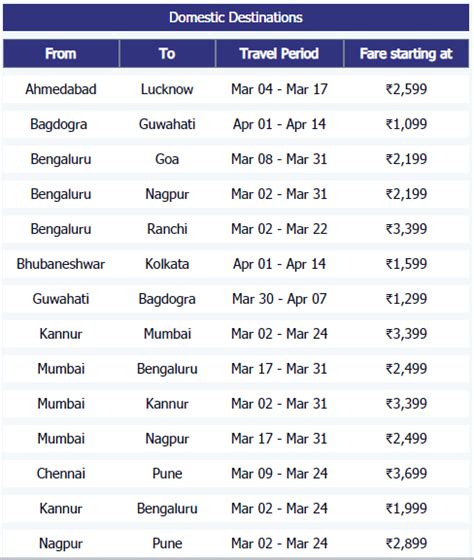Select the ₹2,899 fare cell

tap(406, 544)
